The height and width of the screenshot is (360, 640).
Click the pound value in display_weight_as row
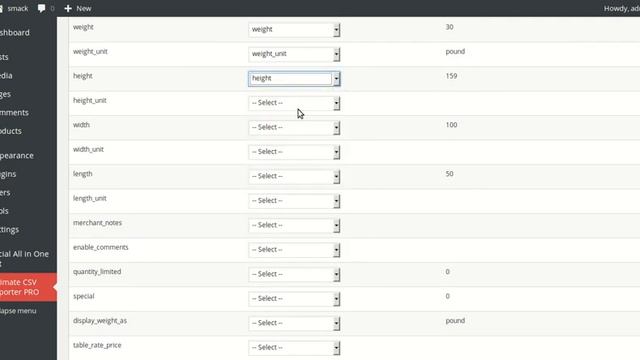455,321
